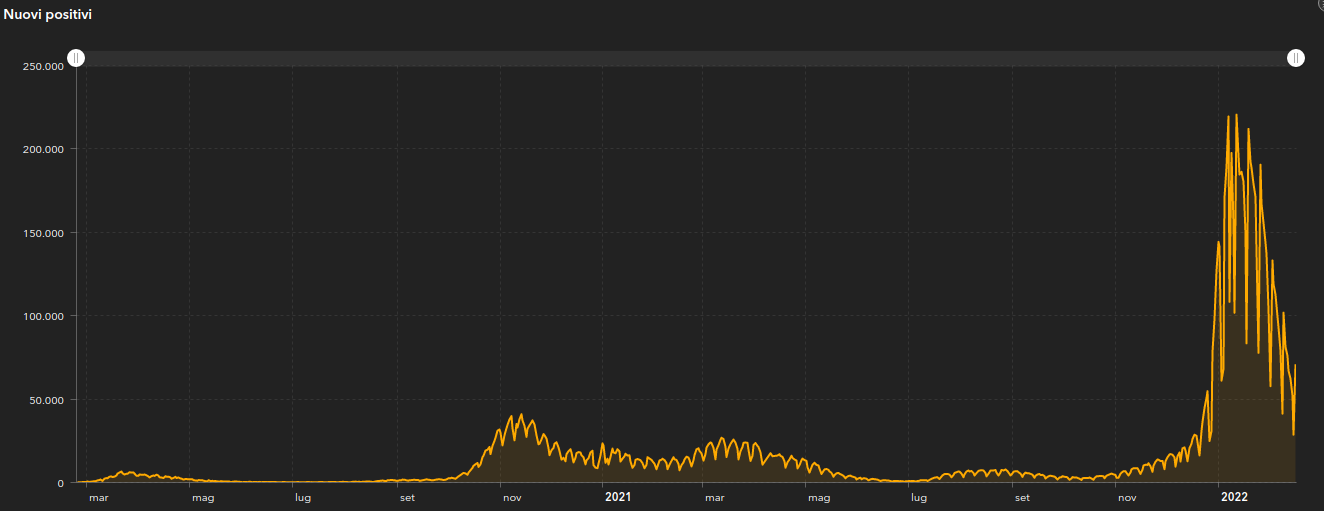Click the 150.000 y-axis label

[x=45, y=233]
